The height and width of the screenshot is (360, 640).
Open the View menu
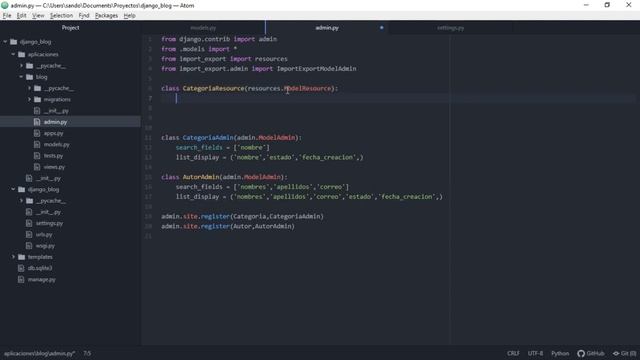coord(38,16)
